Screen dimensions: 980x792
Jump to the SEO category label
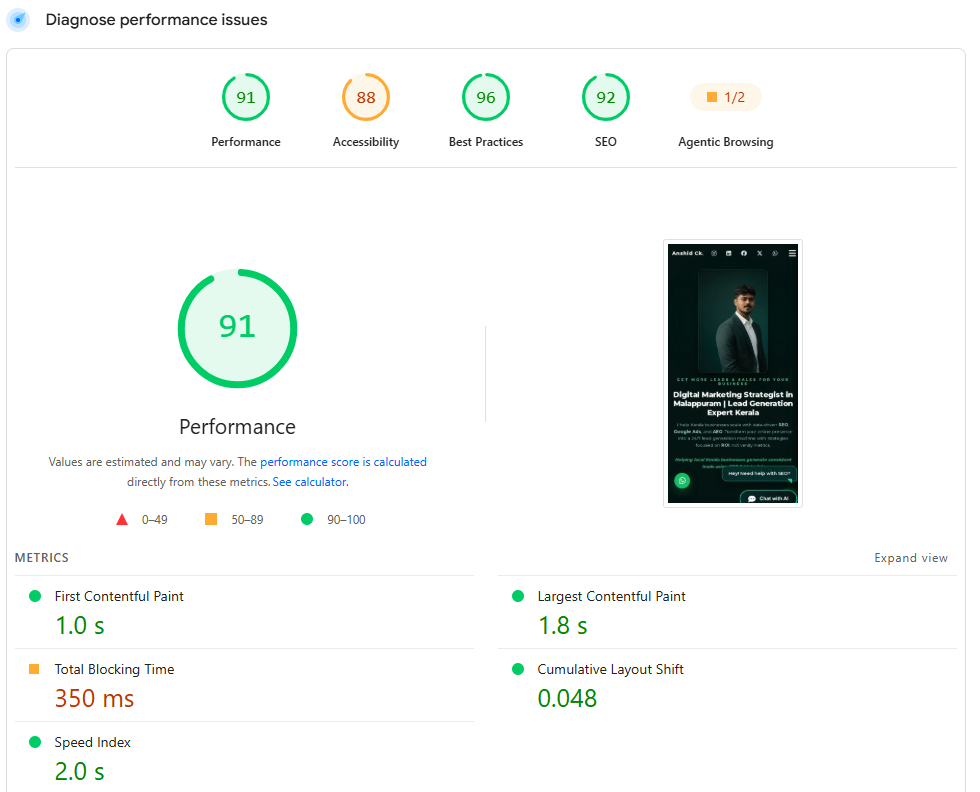[x=606, y=142]
